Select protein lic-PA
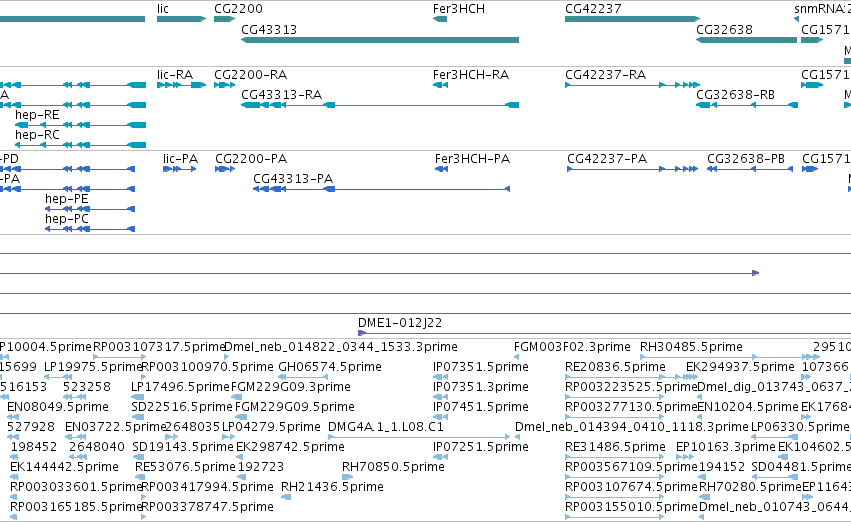The width and height of the screenshot is (851, 522). pos(180,169)
